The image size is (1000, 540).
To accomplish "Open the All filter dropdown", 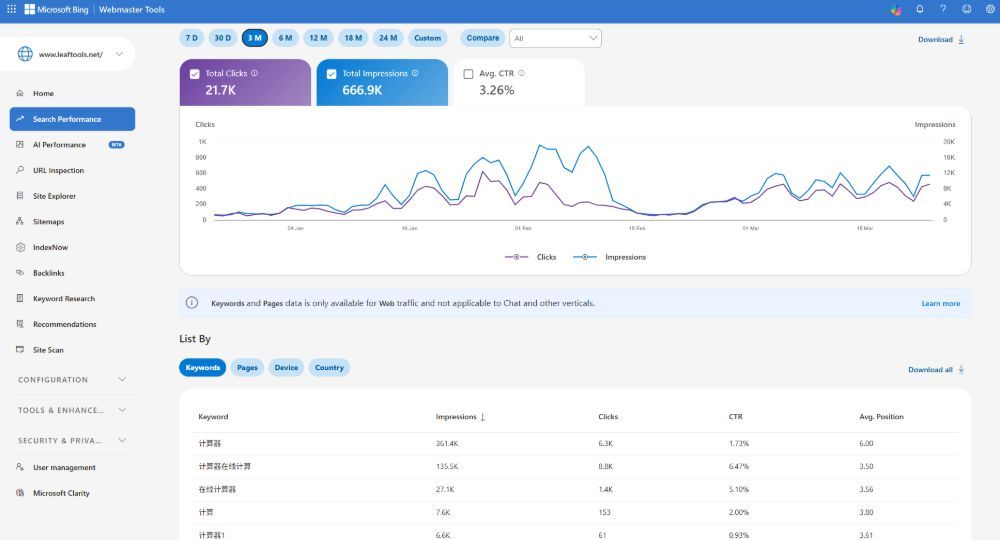I will [555, 38].
